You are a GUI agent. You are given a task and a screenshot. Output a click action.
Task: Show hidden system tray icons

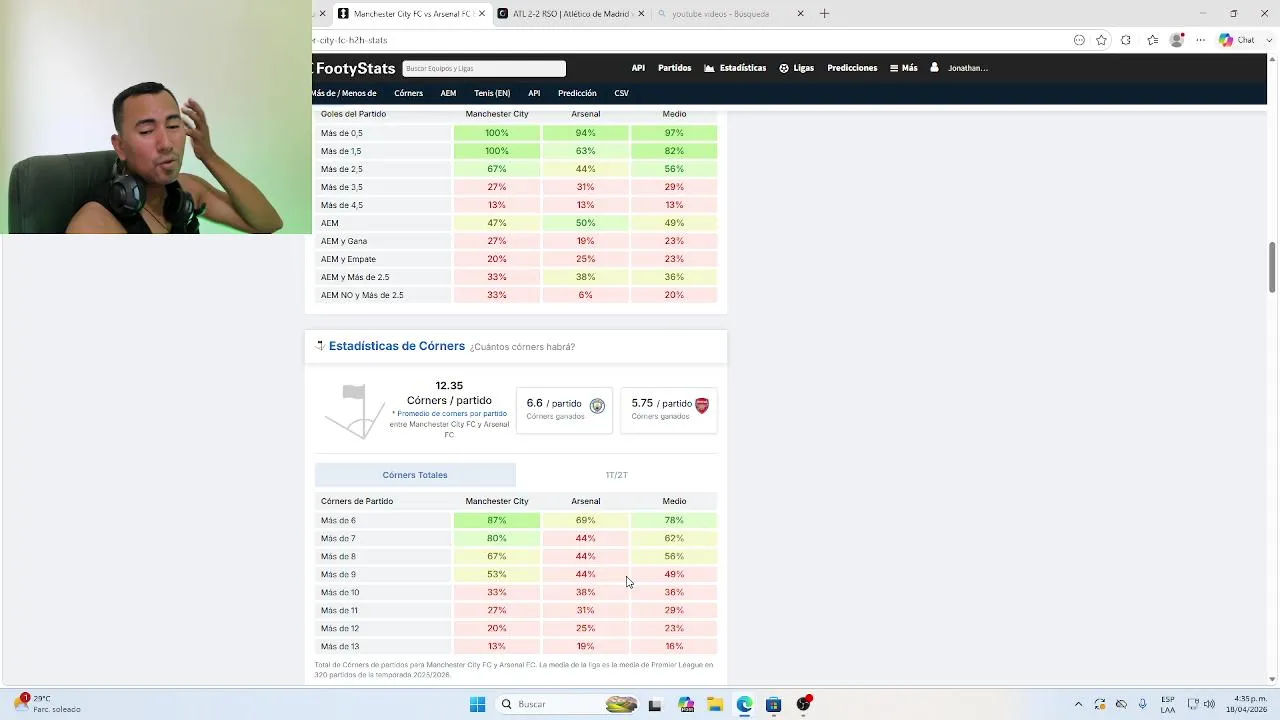point(1078,704)
